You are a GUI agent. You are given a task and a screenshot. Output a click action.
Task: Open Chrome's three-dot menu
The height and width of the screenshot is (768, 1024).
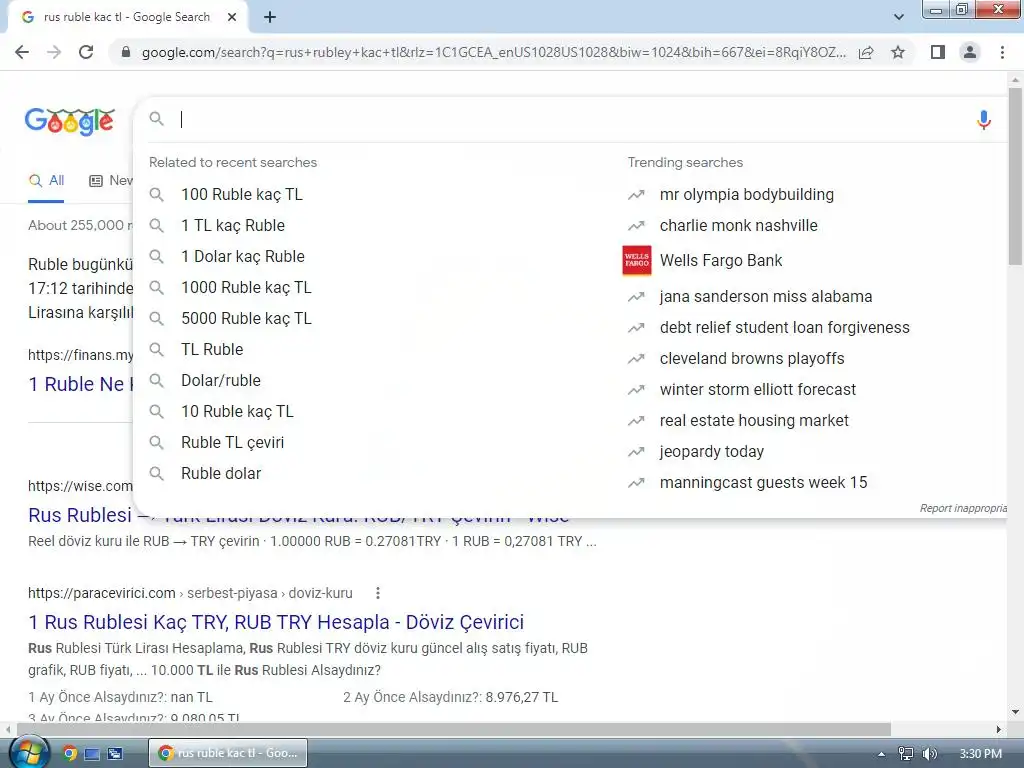pos(1002,52)
